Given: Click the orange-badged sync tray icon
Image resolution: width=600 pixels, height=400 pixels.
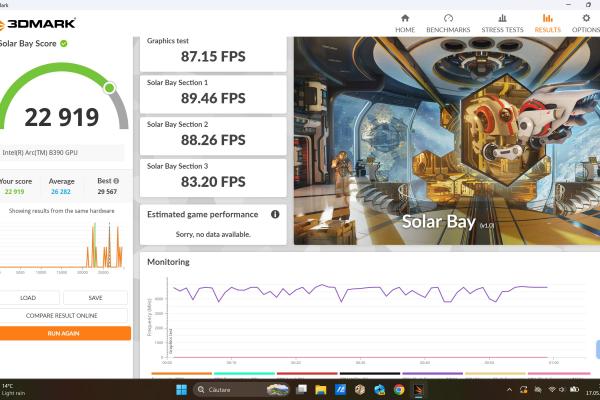Looking at the screenshot, I should pos(523,390).
